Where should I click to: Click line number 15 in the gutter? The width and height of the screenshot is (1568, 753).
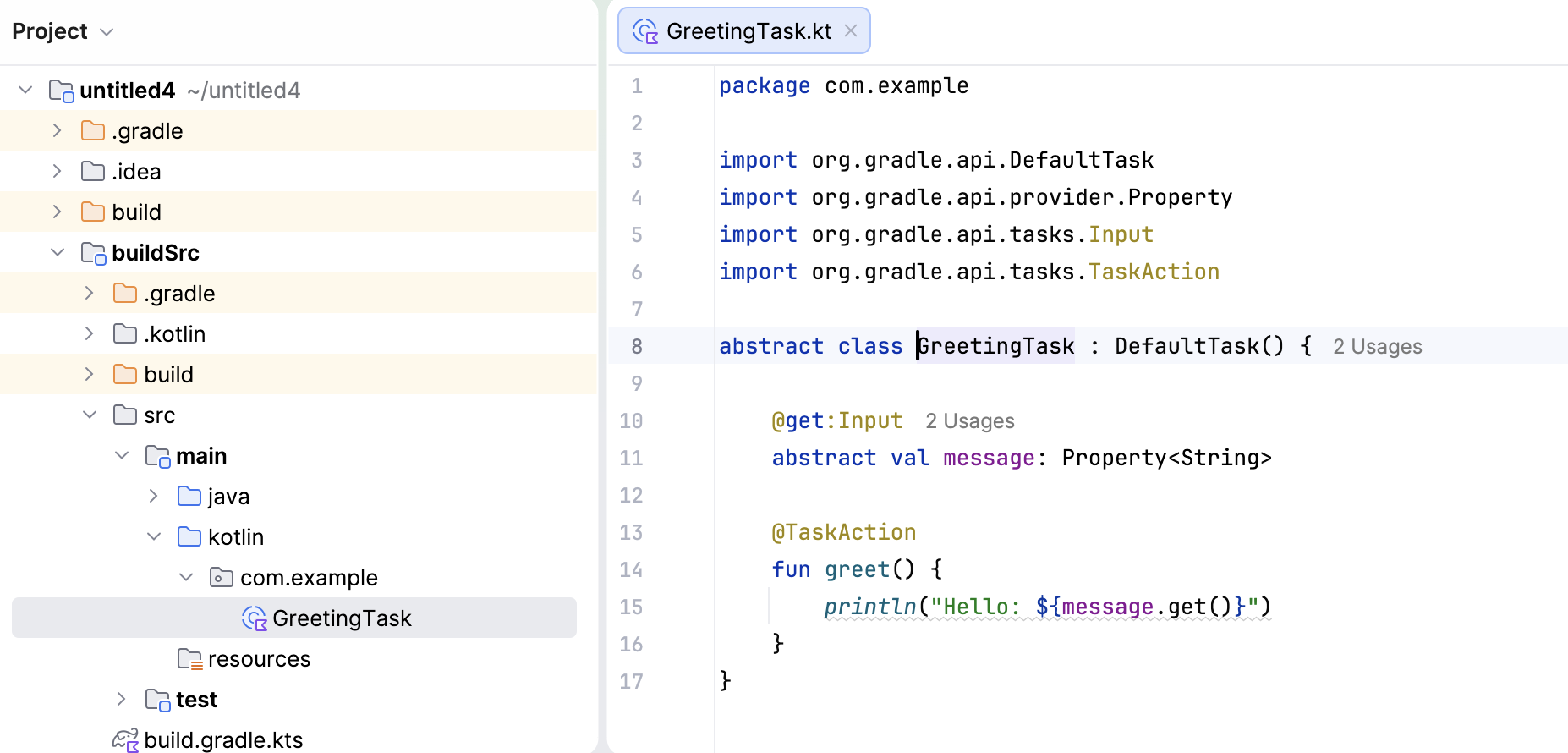631,607
